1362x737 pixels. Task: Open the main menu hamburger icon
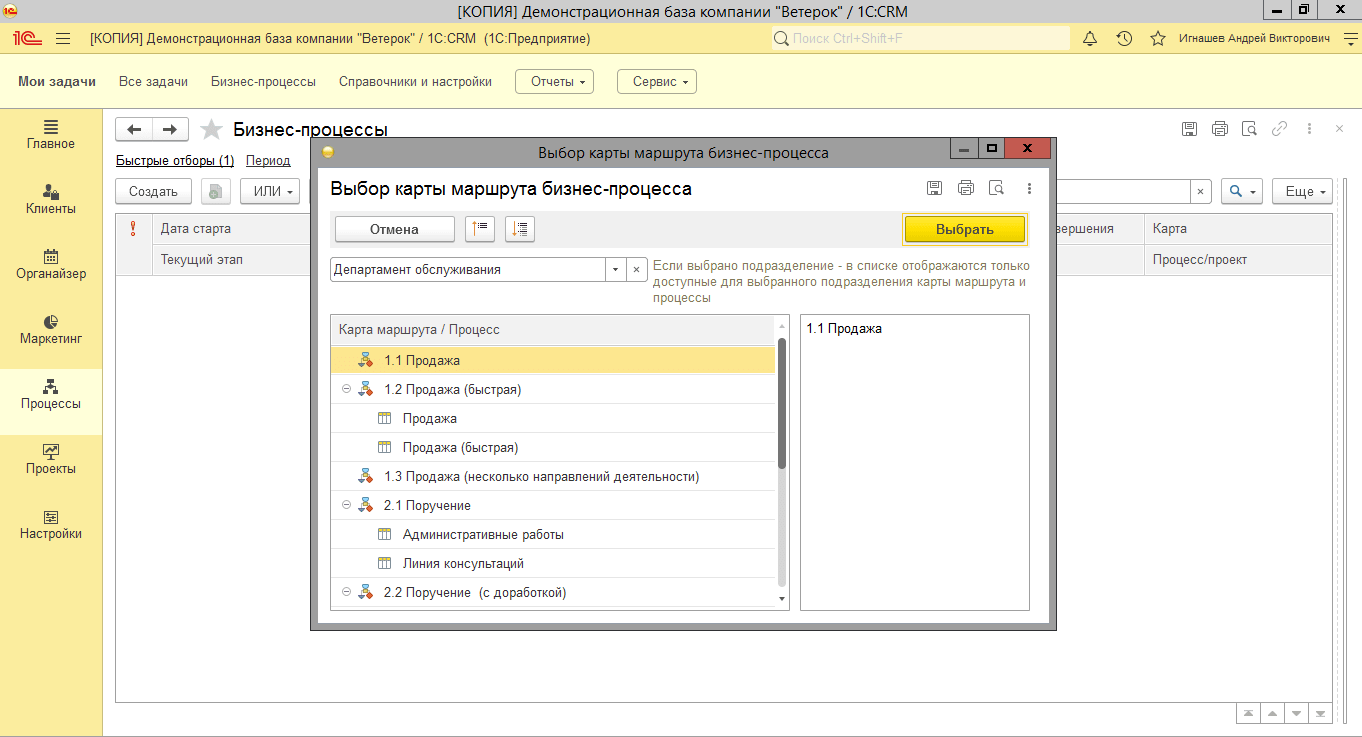[63, 38]
